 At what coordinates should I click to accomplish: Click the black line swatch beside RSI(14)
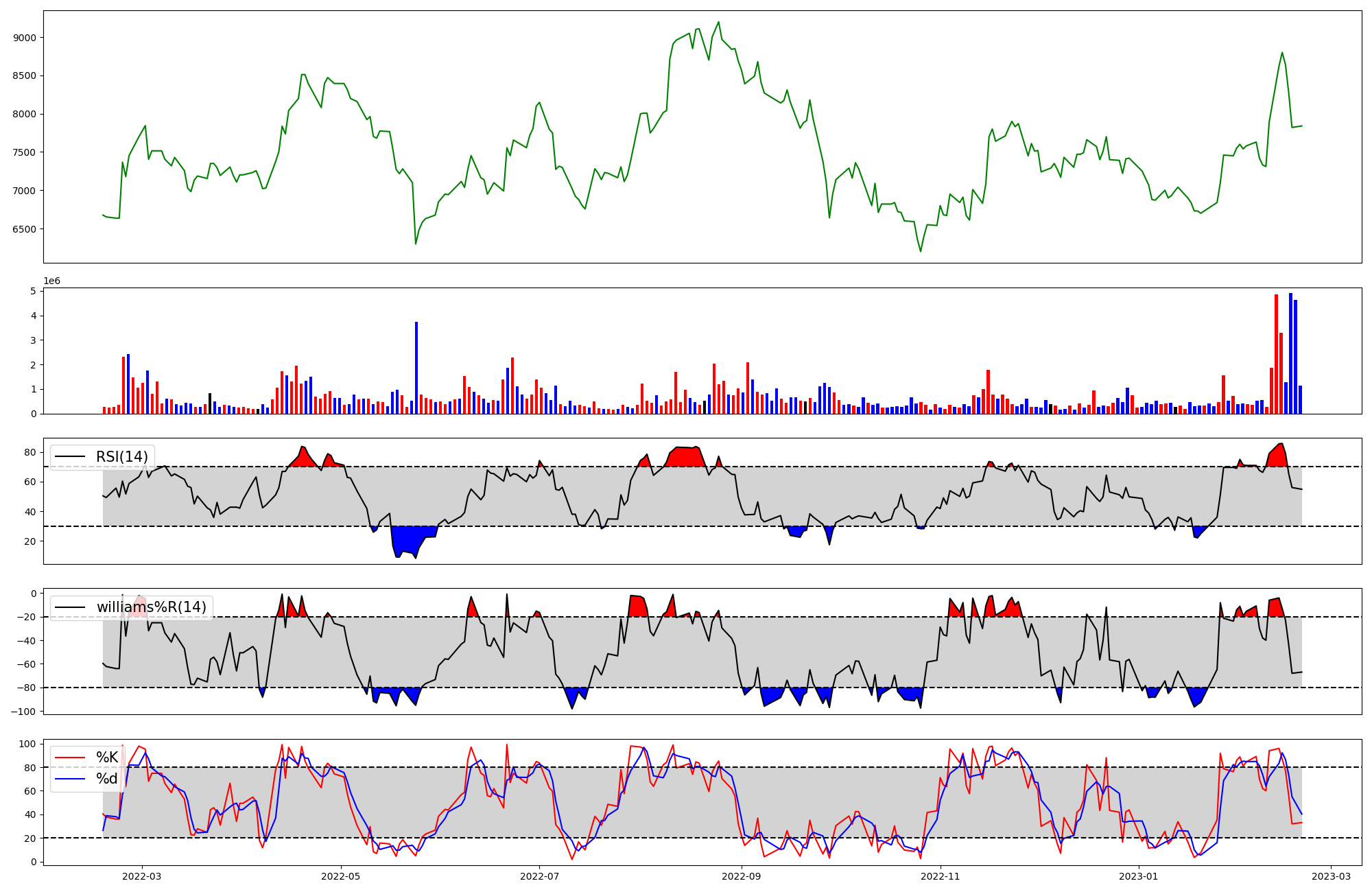(x=70, y=457)
